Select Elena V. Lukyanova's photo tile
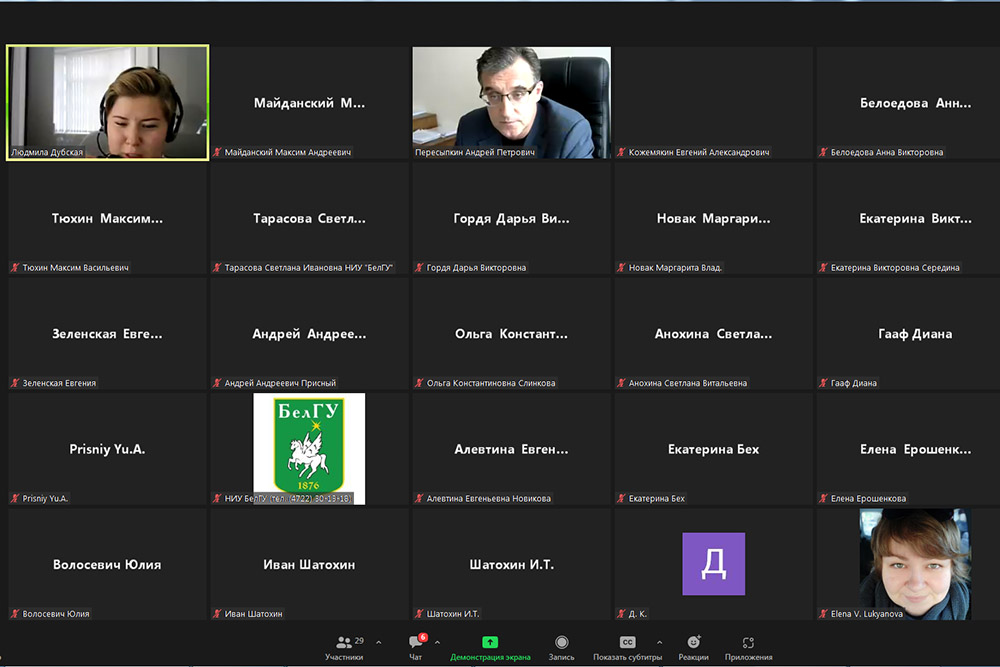This screenshot has width=1000, height=667. (x=914, y=562)
